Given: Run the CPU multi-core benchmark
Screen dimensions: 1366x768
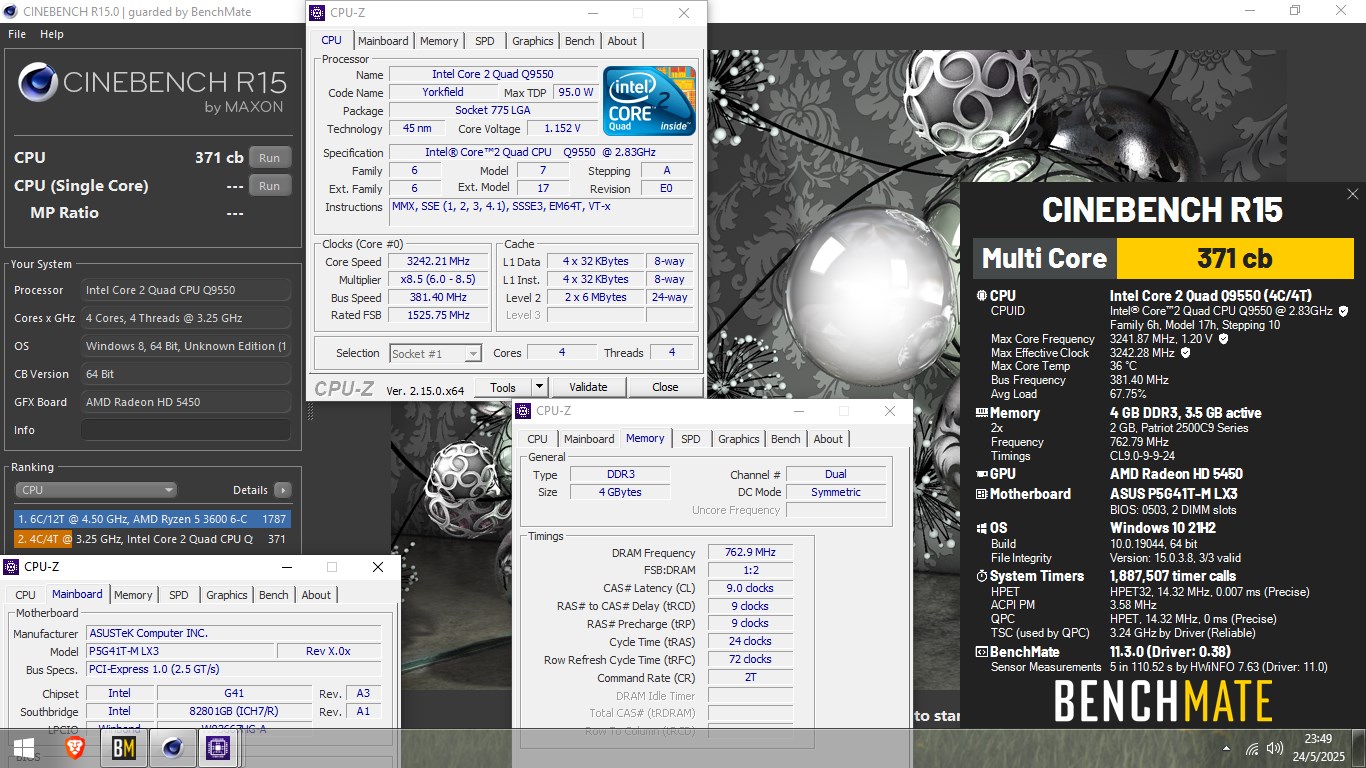Looking at the screenshot, I should 270,158.
